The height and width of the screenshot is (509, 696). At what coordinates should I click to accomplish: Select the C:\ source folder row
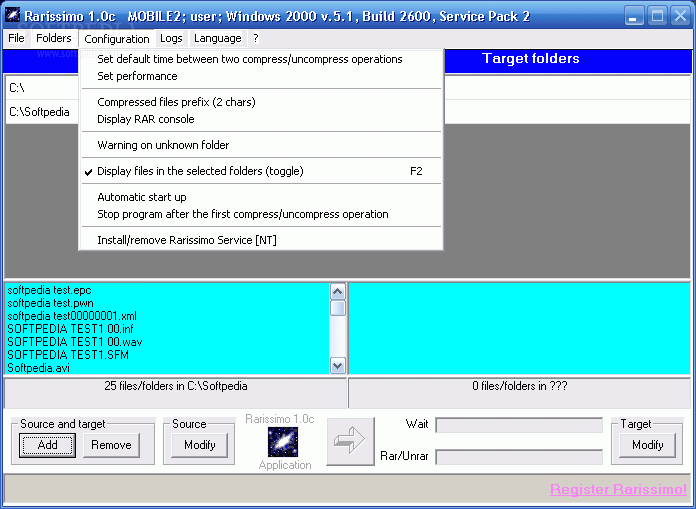click(x=42, y=87)
